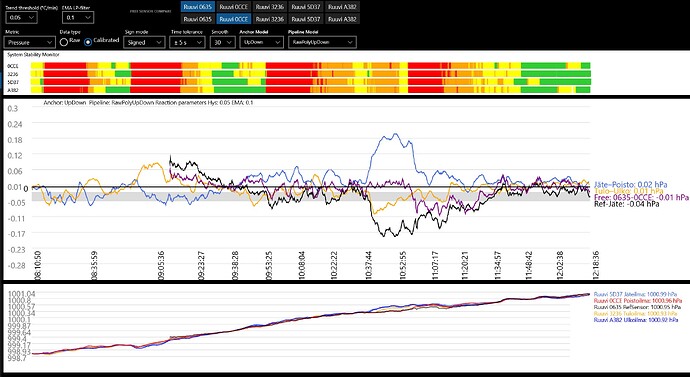The width and height of the screenshot is (690, 377).
Task: Toggle Ruuvi 0CCE in bottom sensor row
Action: [234, 19]
